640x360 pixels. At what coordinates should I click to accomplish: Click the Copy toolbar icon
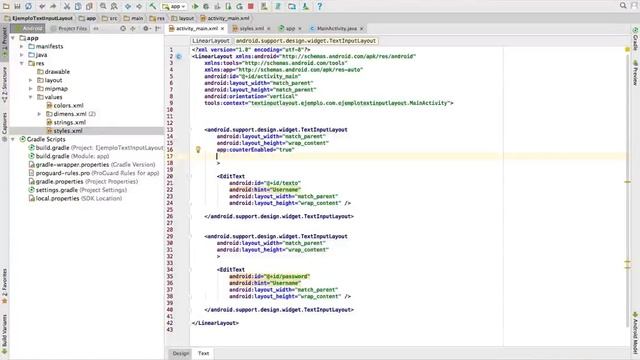click(x=78, y=6)
